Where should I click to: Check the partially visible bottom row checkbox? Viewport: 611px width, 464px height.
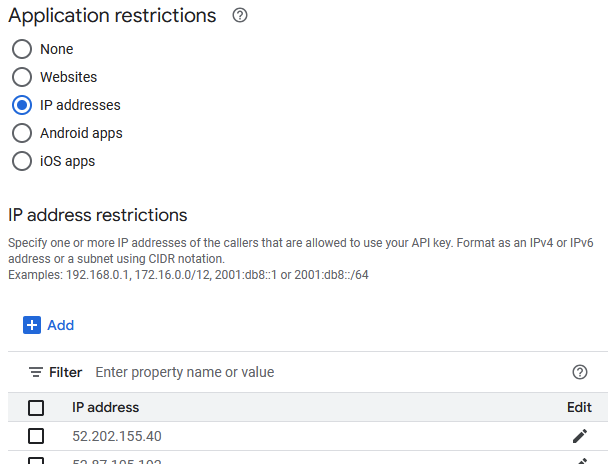point(36,461)
